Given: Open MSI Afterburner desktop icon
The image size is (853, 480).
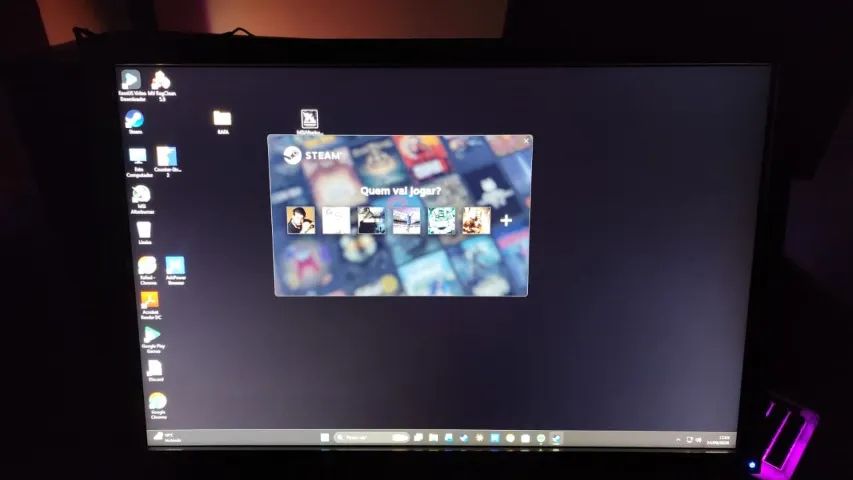Looking at the screenshot, I should tap(141, 199).
